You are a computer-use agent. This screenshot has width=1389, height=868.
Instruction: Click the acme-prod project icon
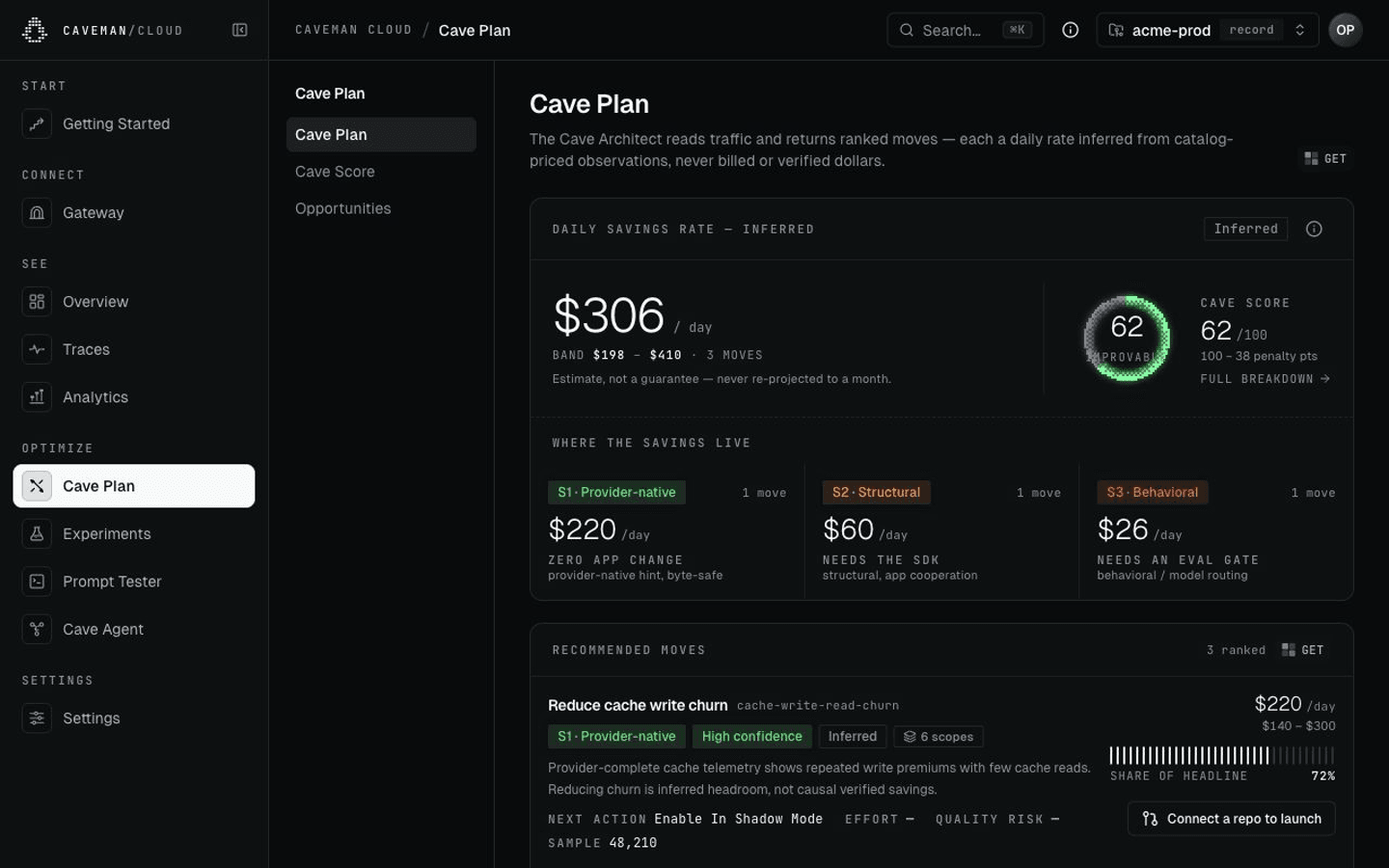point(1116,30)
